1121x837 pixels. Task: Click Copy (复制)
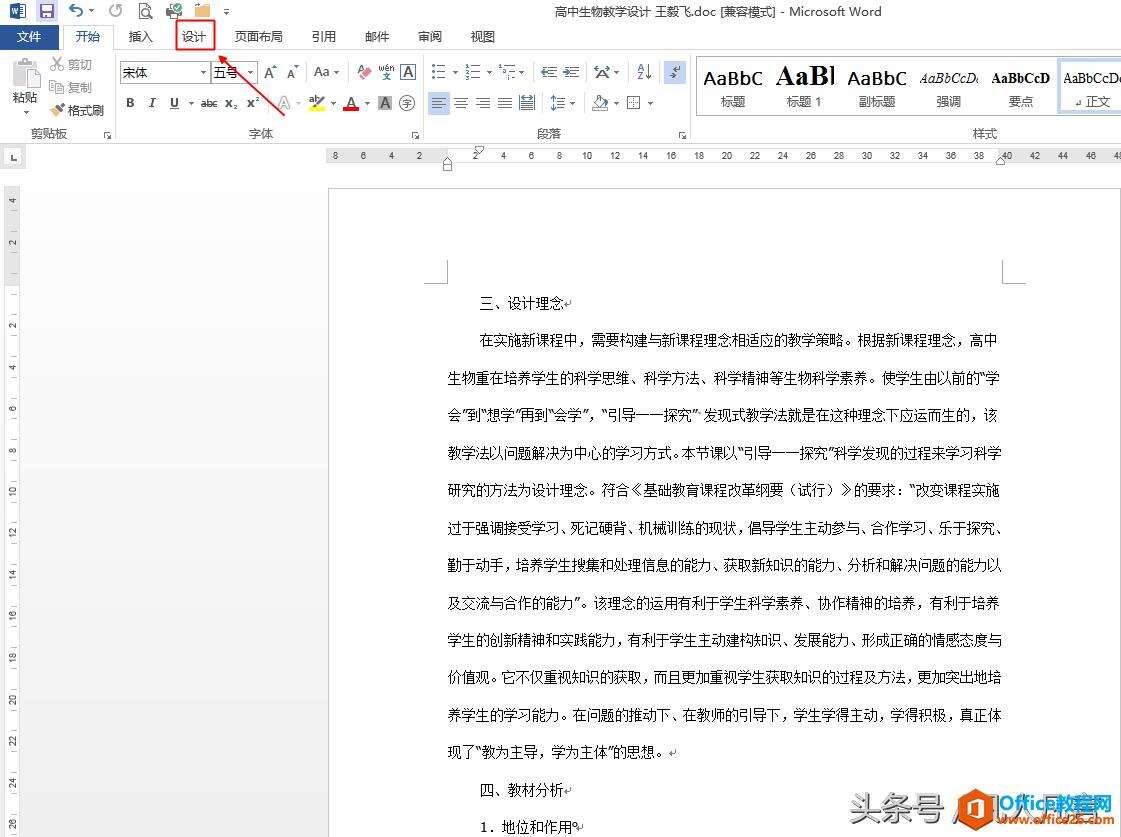point(71,87)
